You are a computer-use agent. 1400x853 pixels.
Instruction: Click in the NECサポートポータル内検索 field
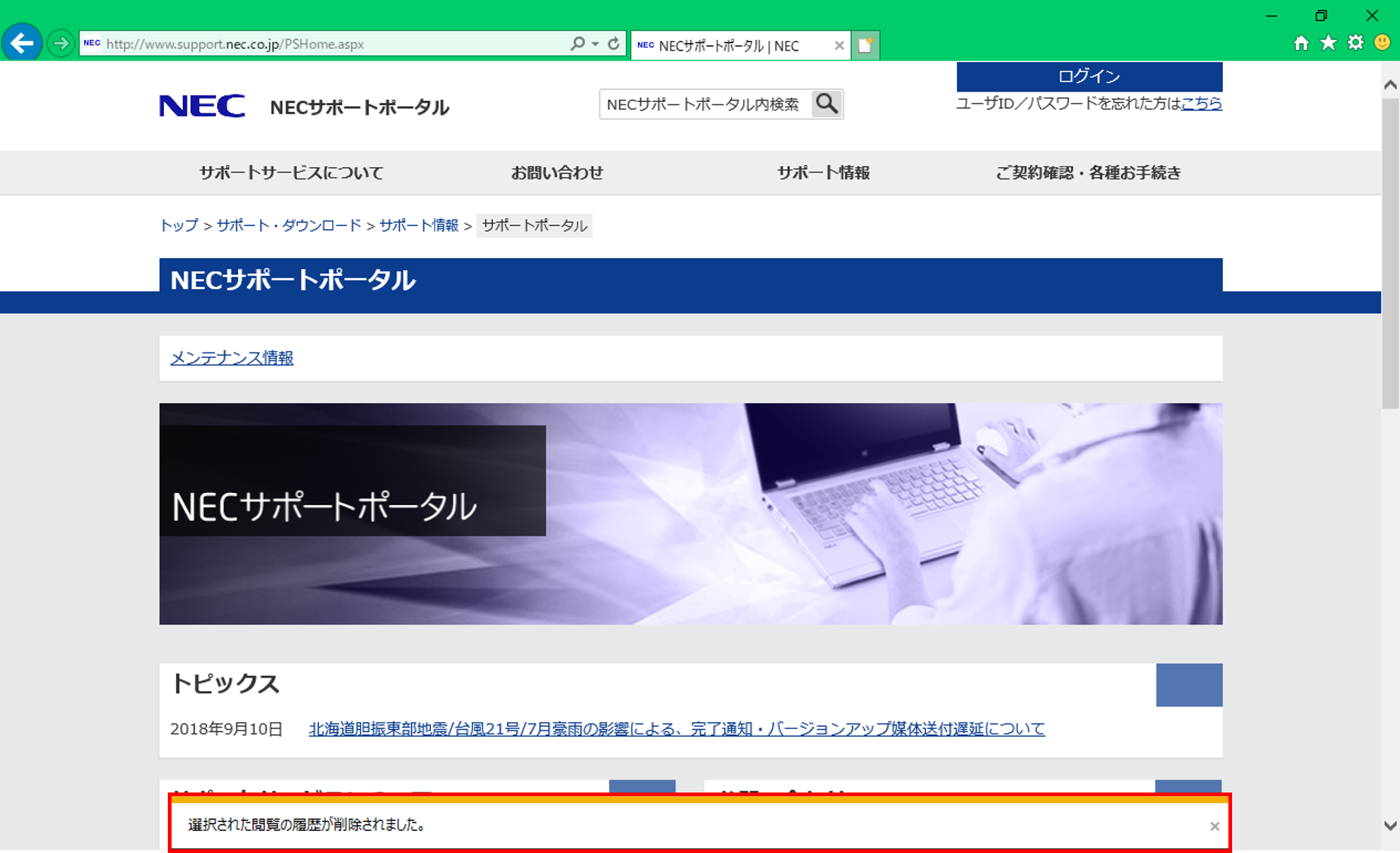click(703, 104)
